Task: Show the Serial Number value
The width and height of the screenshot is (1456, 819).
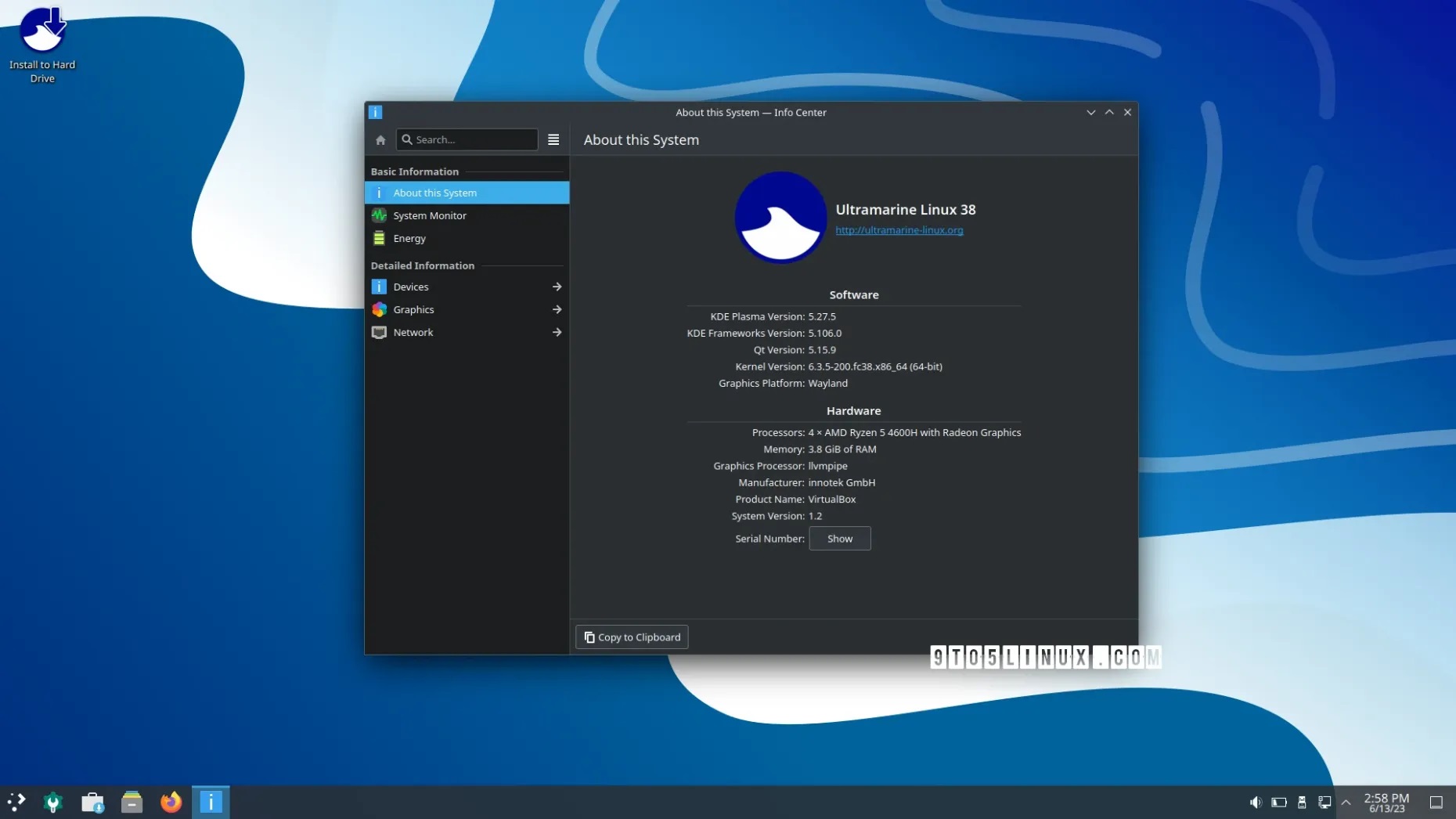Action: pyautogui.click(x=839, y=539)
